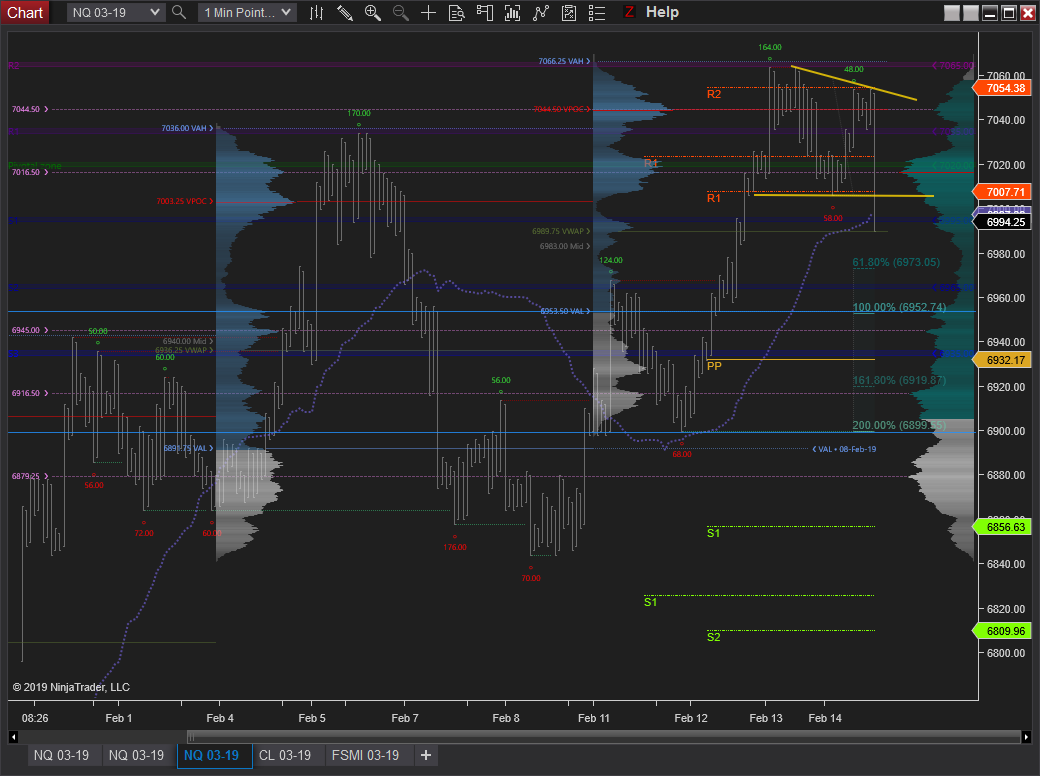This screenshot has width=1040, height=776.
Task: Click the 7044.50 level label at left
Action: tap(30, 109)
